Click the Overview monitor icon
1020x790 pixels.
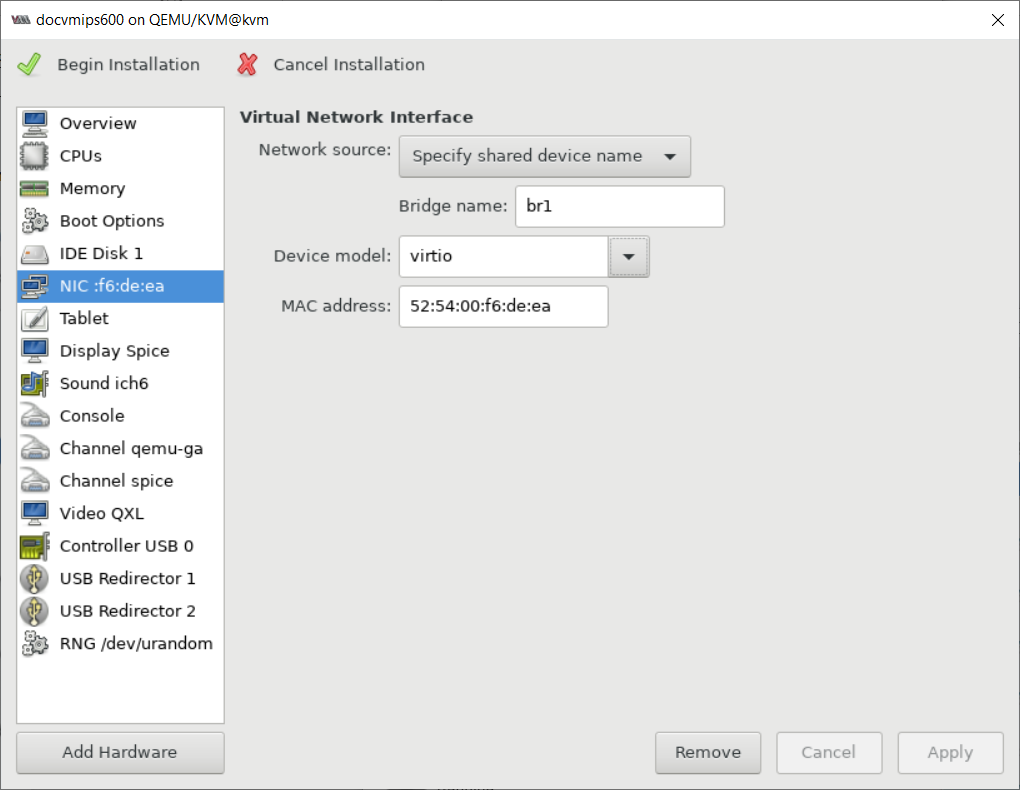34,123
